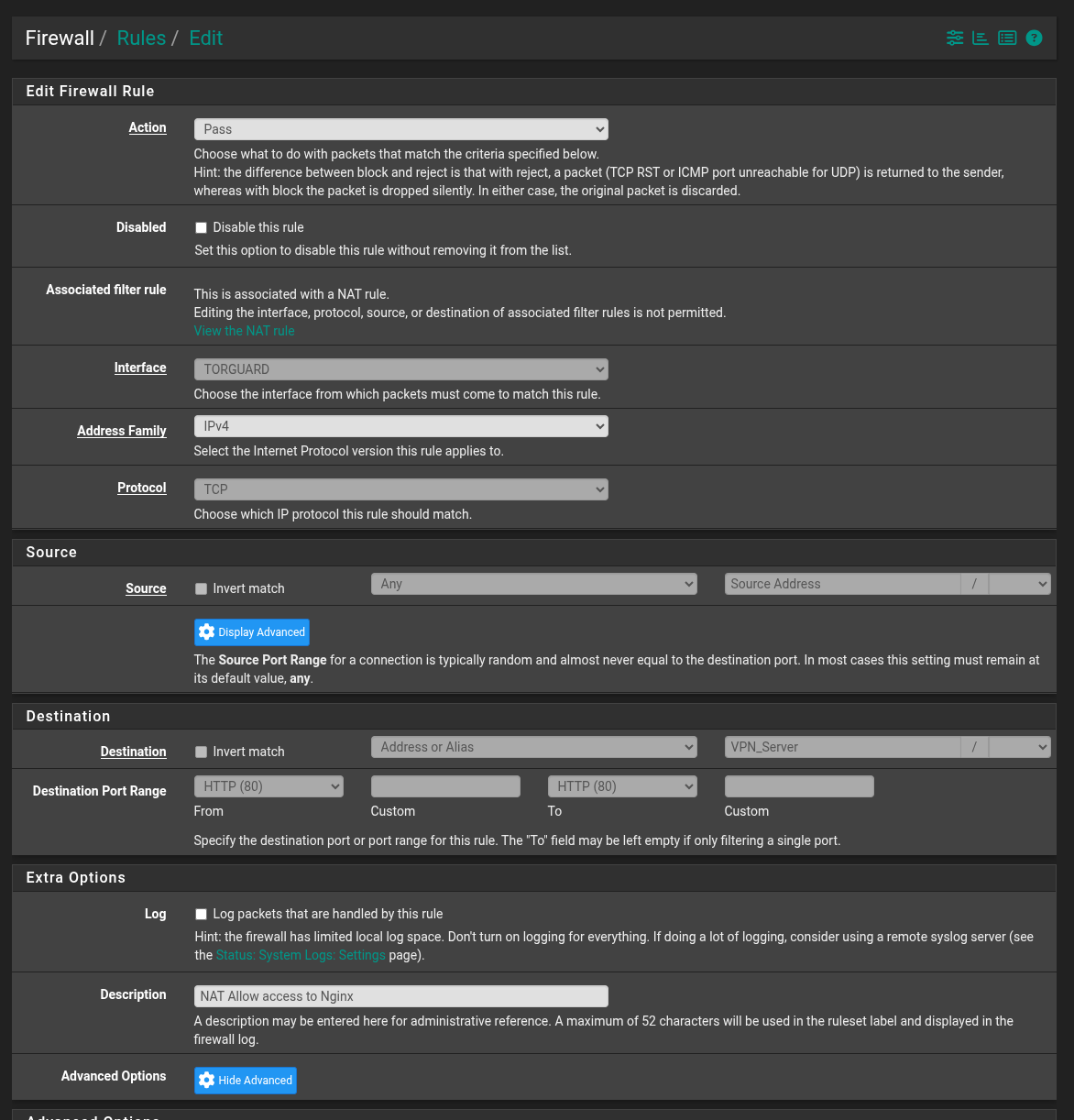Open the help question mark icon
1074x1120 pixels.
coord(1034,38)
